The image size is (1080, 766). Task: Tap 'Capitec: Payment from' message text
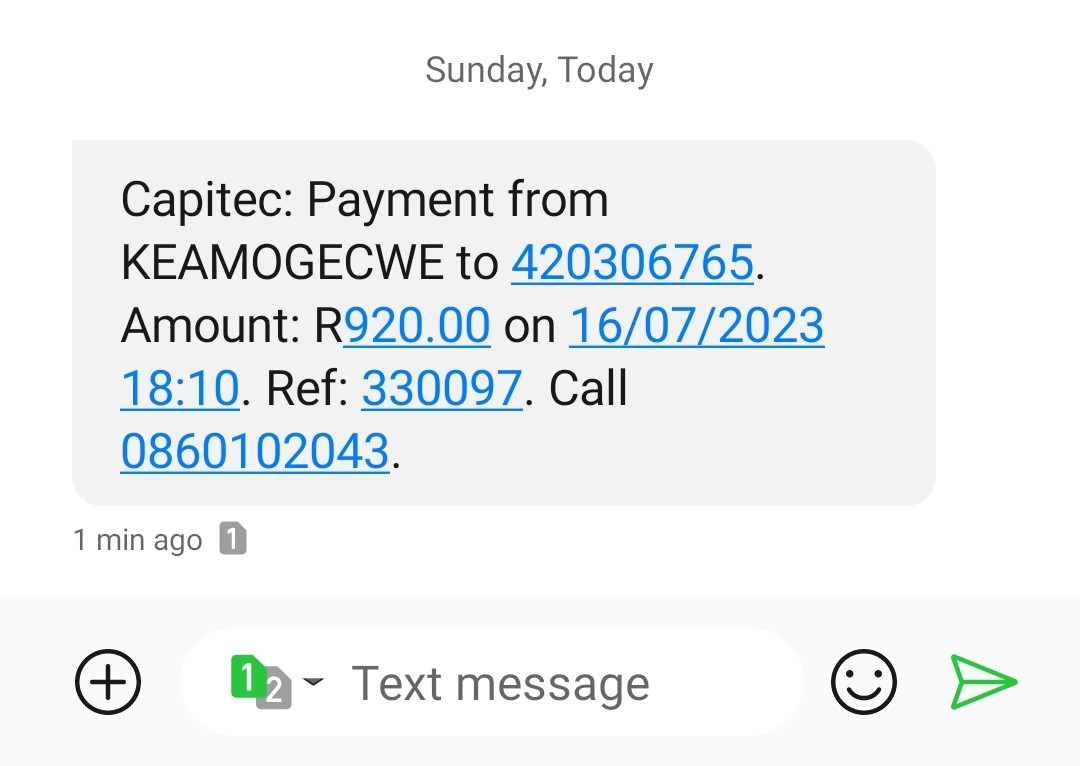pos(364,200)
